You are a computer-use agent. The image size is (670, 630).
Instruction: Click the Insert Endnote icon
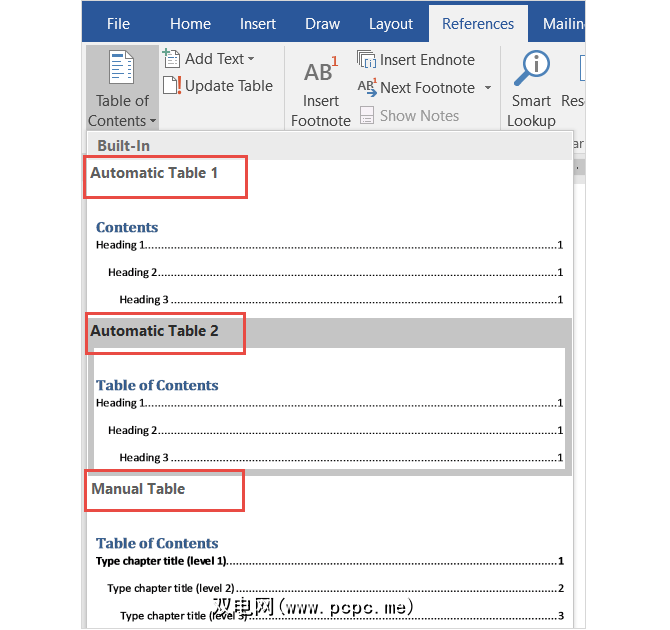click(366, 59)
